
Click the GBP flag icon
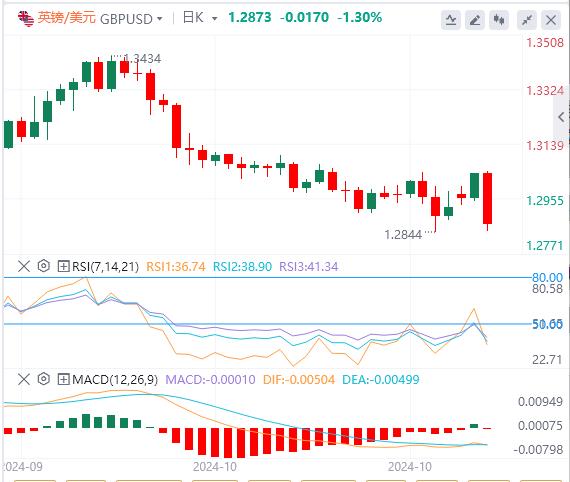click(x=26, y=18)
